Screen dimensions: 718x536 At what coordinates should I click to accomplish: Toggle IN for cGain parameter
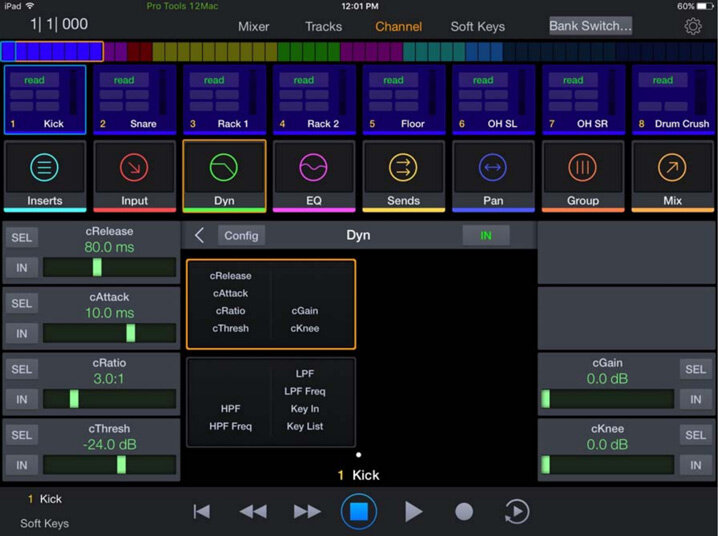(696, 400)
